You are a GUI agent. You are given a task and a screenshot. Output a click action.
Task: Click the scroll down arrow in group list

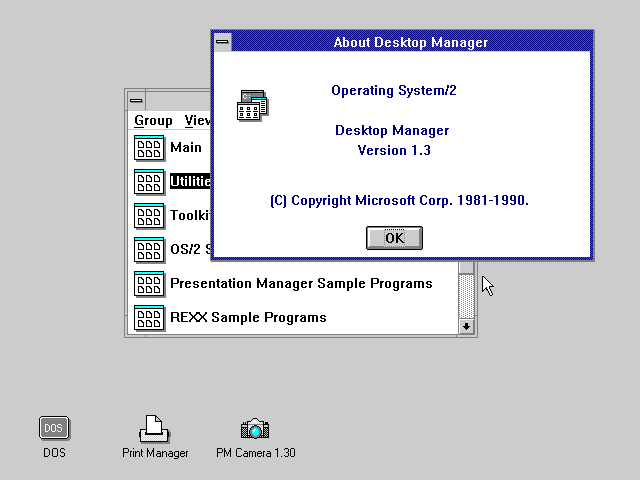tap(466, 327)
